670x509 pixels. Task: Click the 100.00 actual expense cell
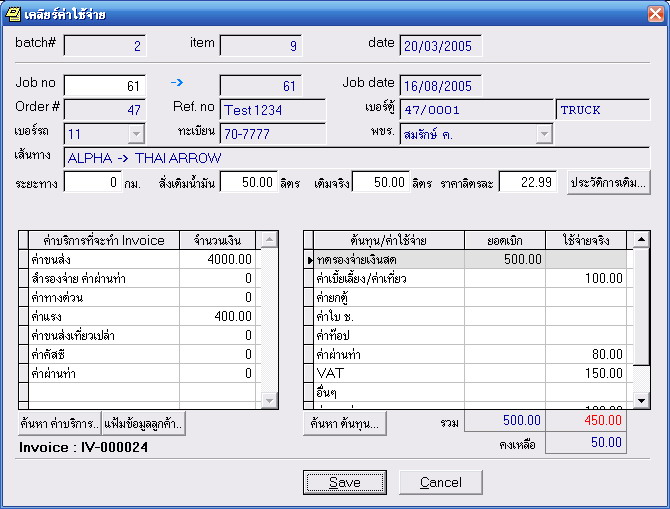click(586, 278)
